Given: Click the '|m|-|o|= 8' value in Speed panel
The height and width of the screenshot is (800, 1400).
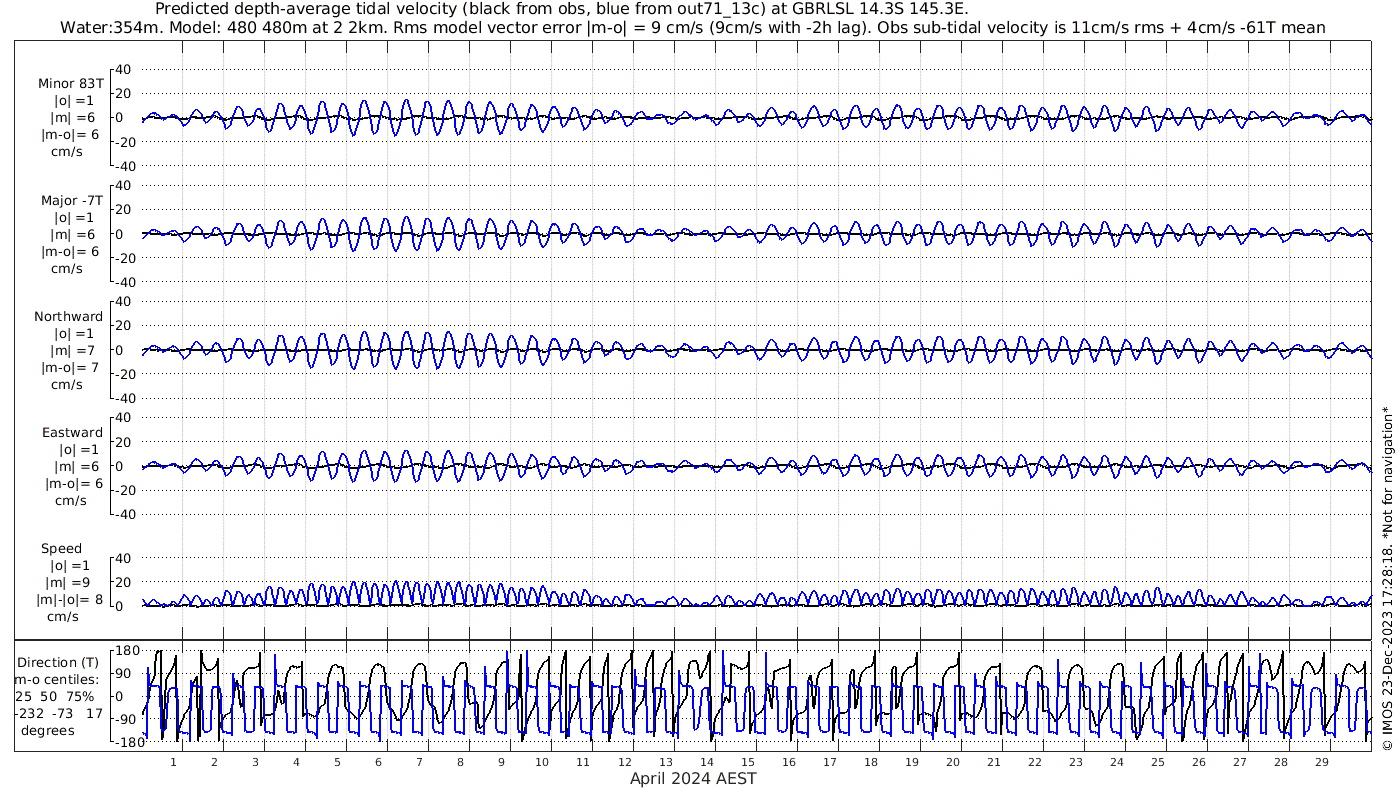Looking at the screenshot, I should pos(70,600).
